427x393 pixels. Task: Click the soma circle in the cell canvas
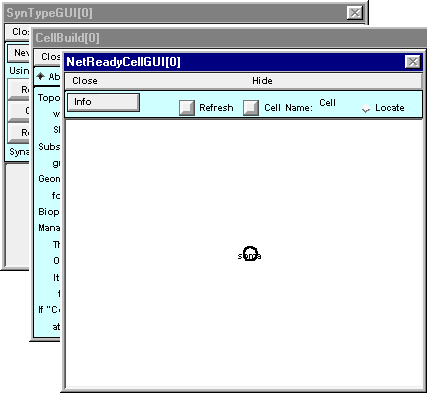coord(250,254)
